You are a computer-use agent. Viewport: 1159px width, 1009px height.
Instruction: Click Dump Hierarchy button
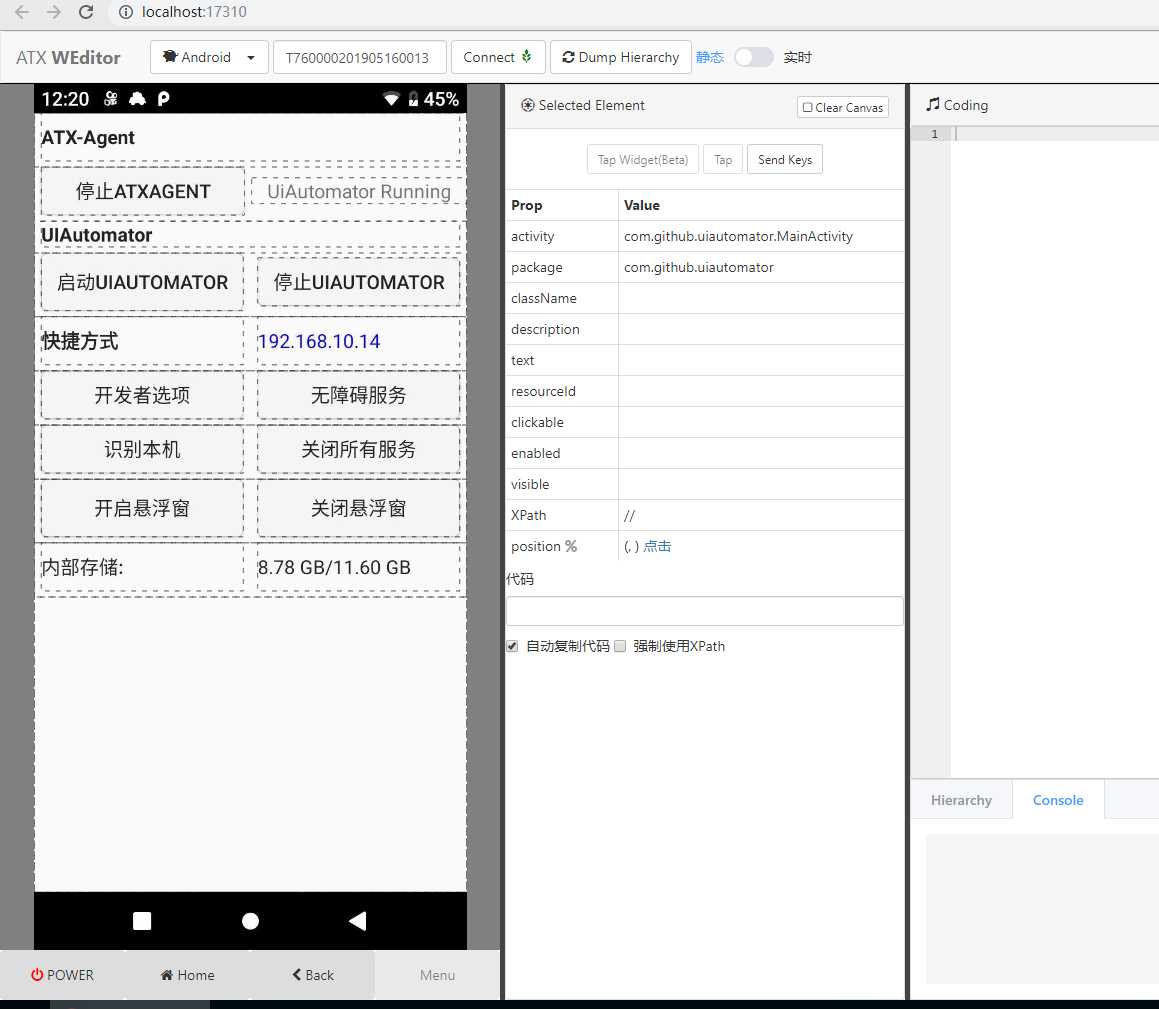tap(621, 57)
